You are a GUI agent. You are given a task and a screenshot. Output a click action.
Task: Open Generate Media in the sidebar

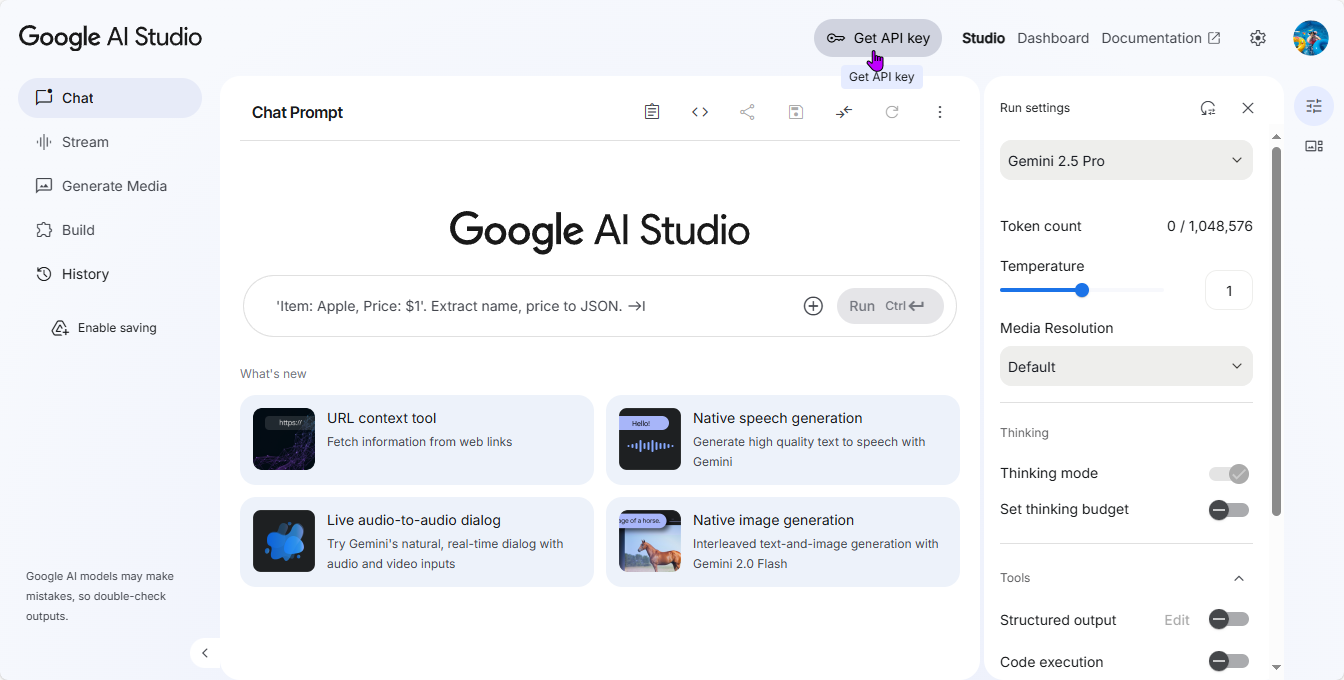point(110,186)
